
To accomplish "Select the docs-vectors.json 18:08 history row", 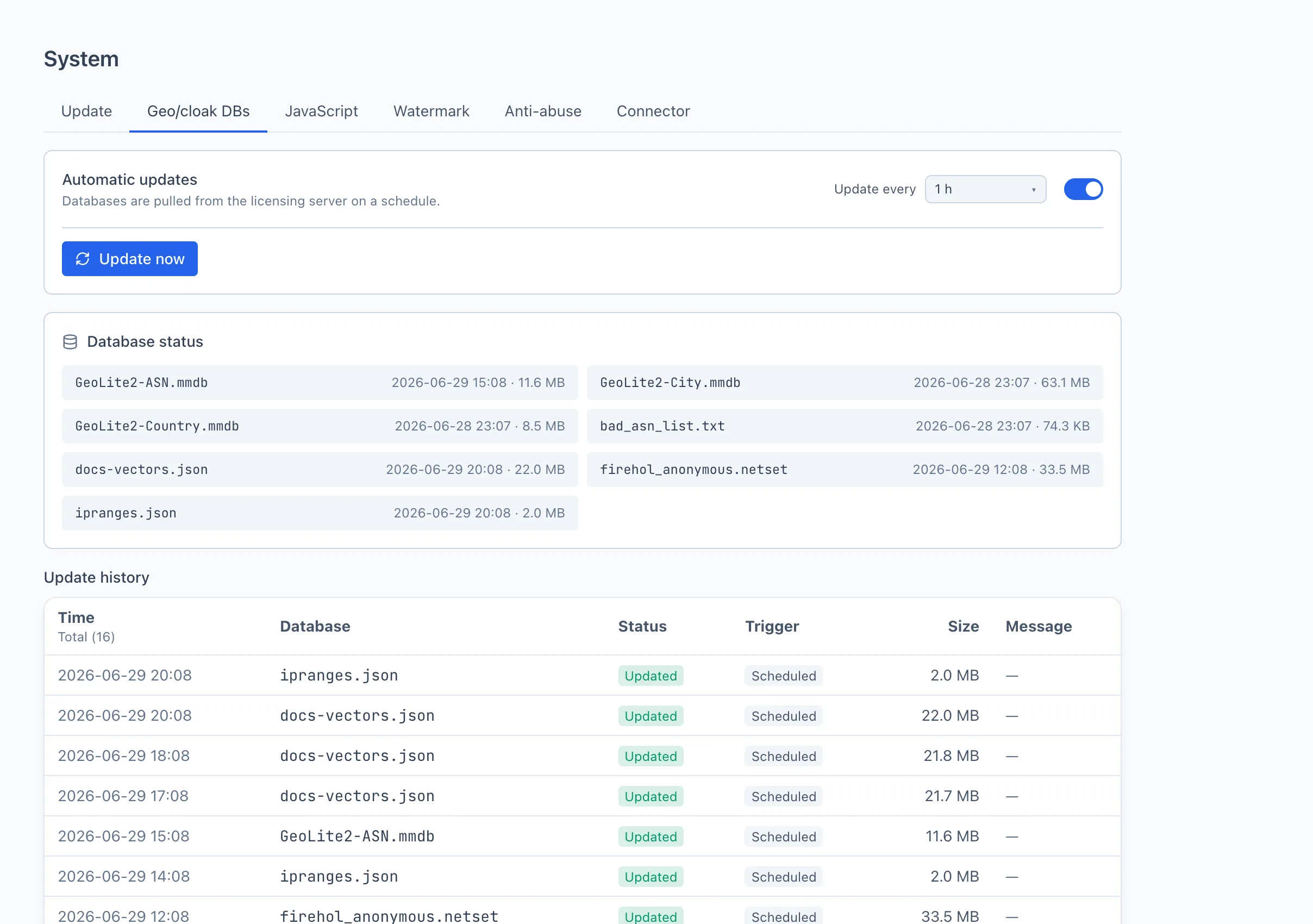I will point(582,756).
